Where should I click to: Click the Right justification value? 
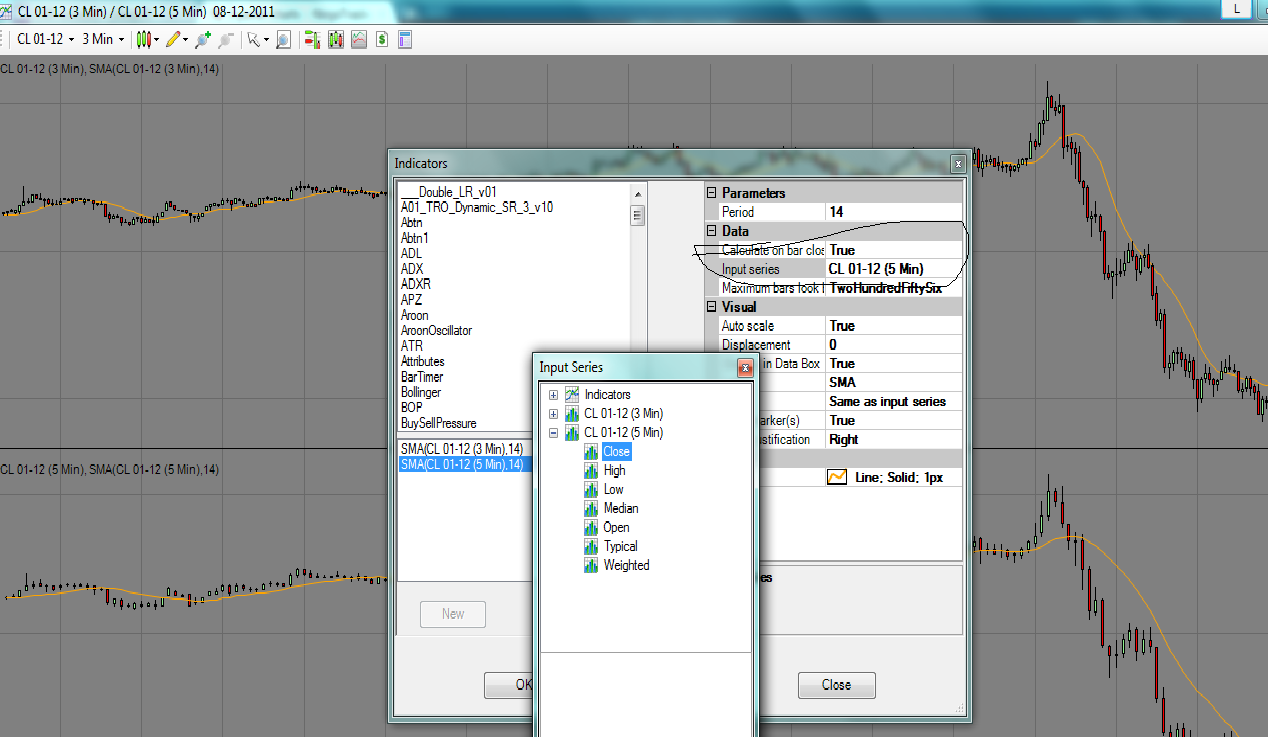[894, 439]
